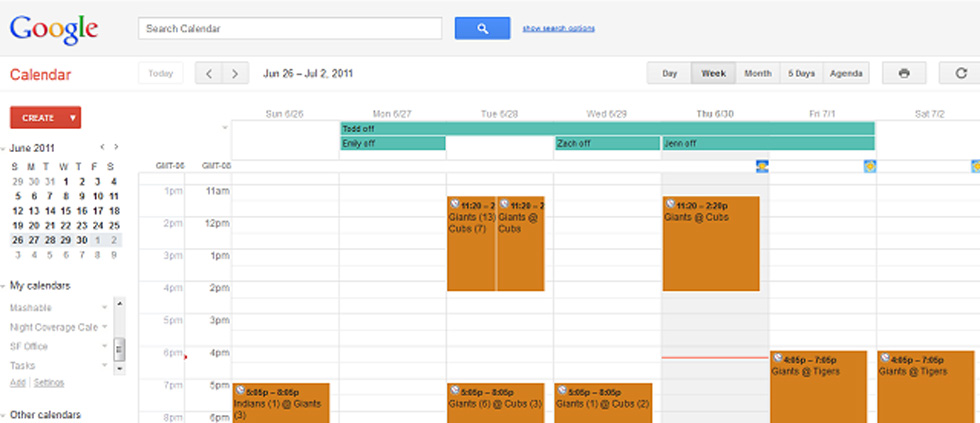Switch to the Agenda view
The height and width of the screenshot is (423, 980).
pos(847,73)
